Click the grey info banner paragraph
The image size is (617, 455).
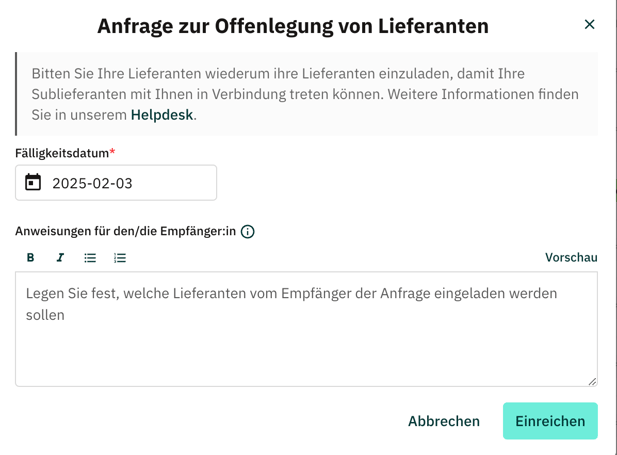click(x=305, y=94)
